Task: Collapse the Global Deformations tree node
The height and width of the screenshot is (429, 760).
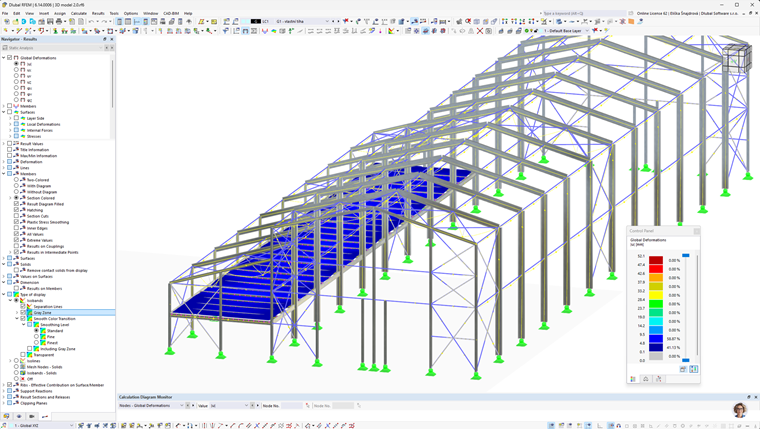Action: 3,58
